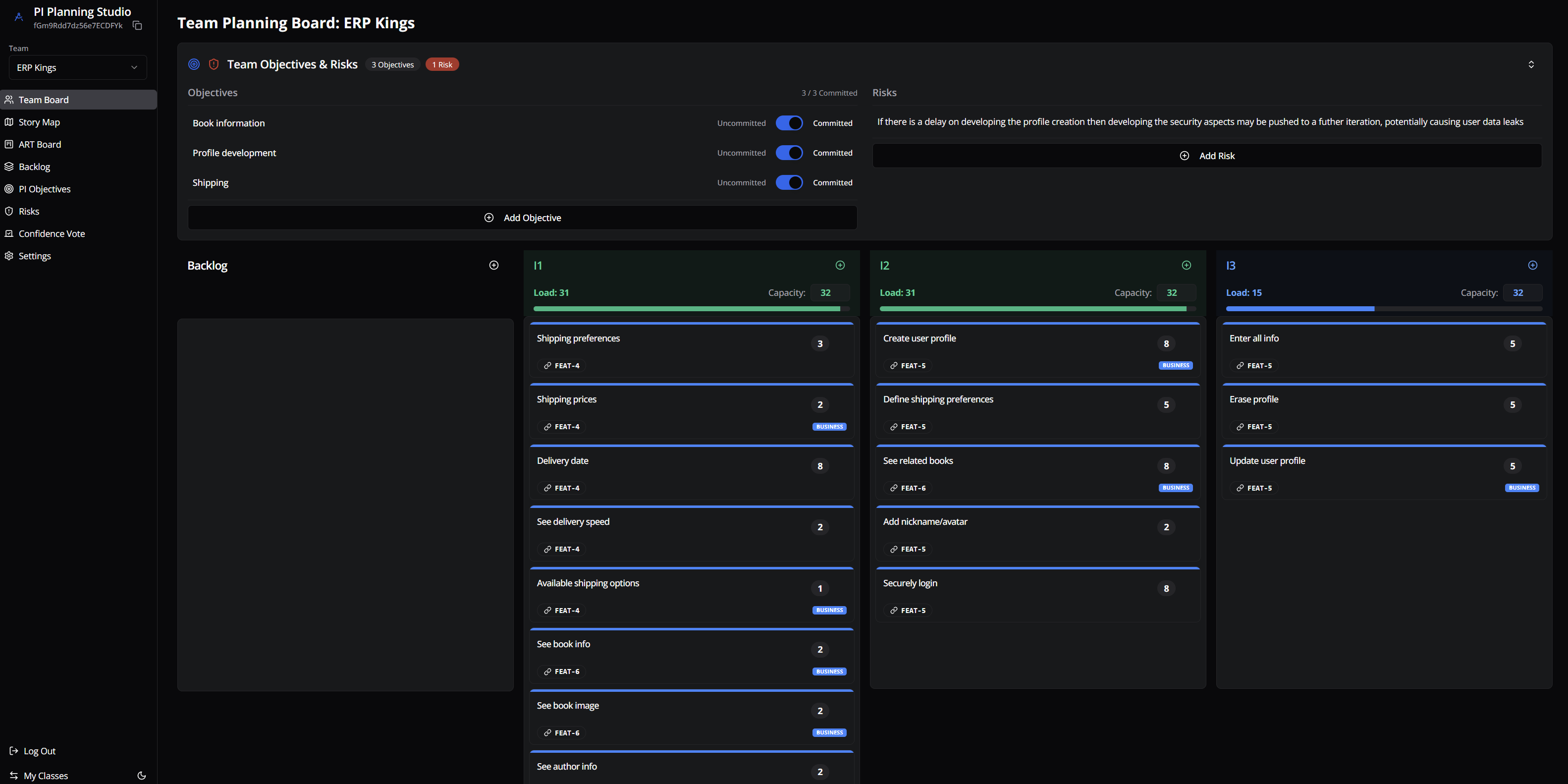Click the 3 Objectives badge
This screenshot has height=784, width=1568.
click(x=392, y=64)
